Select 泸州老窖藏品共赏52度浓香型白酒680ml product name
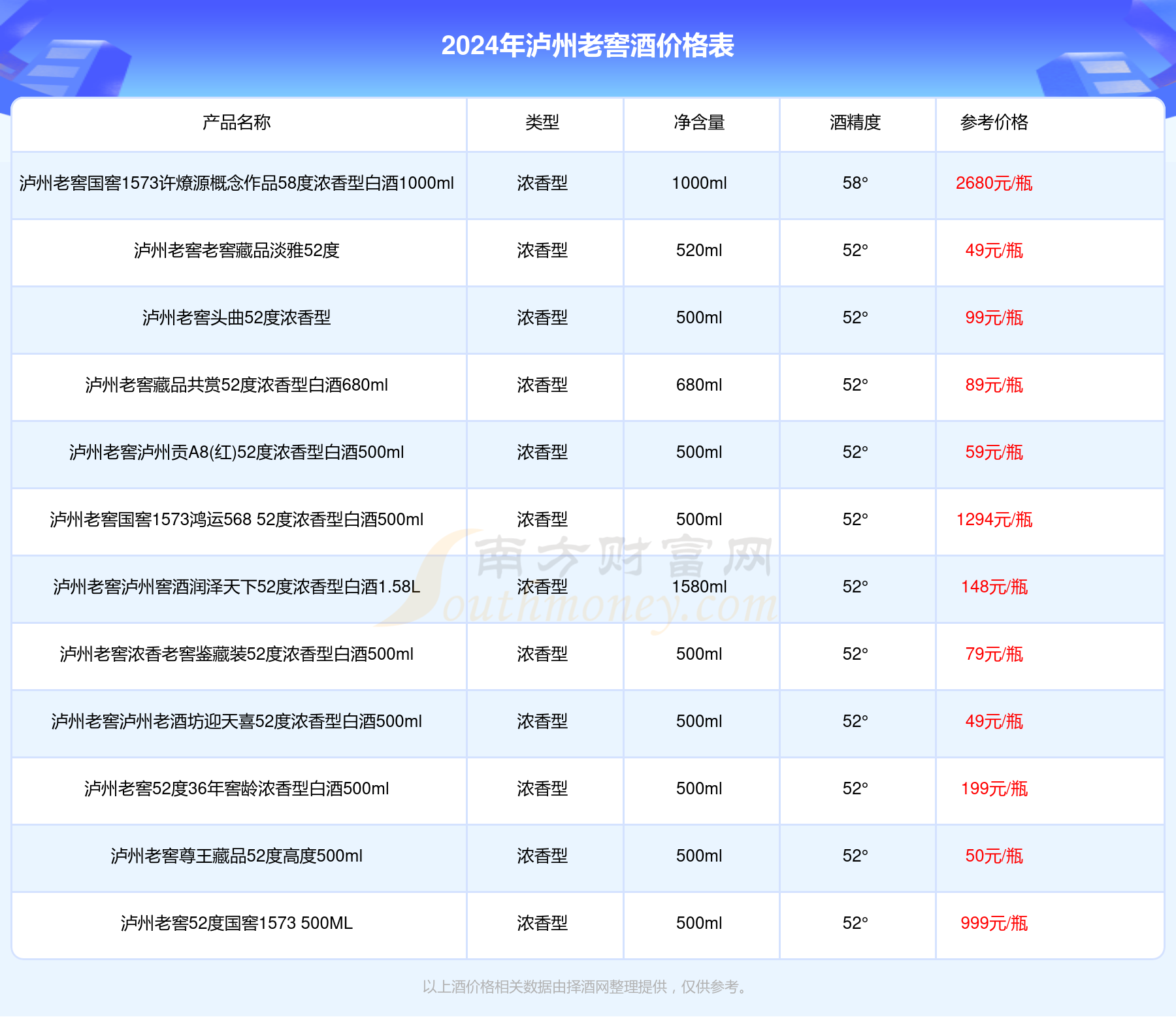This screenshot has height=1019, width=1176. [237, 385]
